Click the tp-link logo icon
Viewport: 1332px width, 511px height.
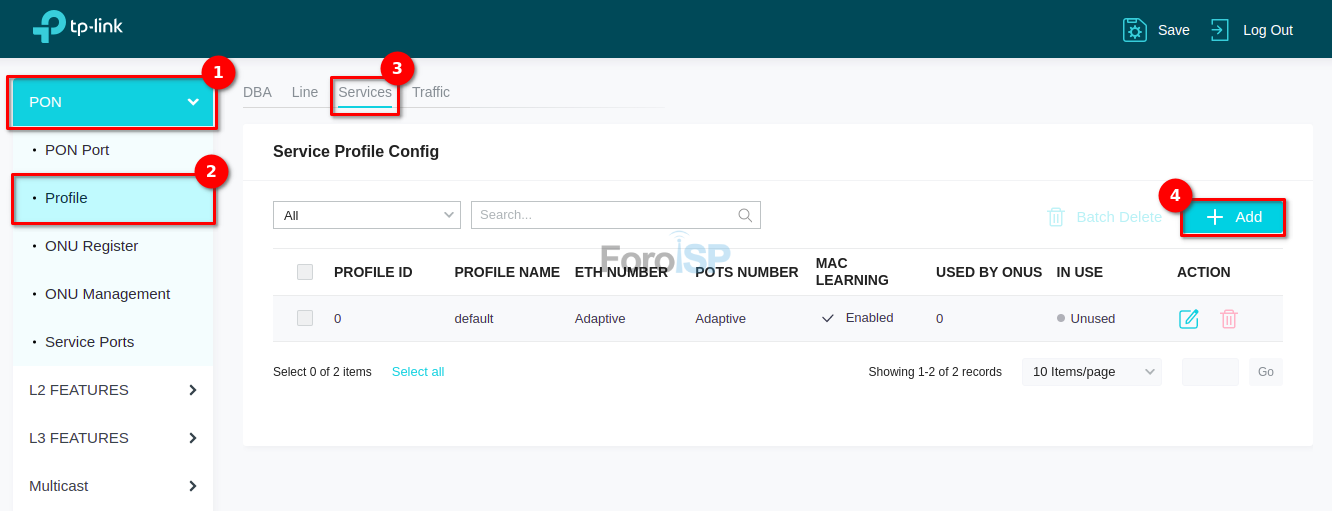(x=49, y=27)
